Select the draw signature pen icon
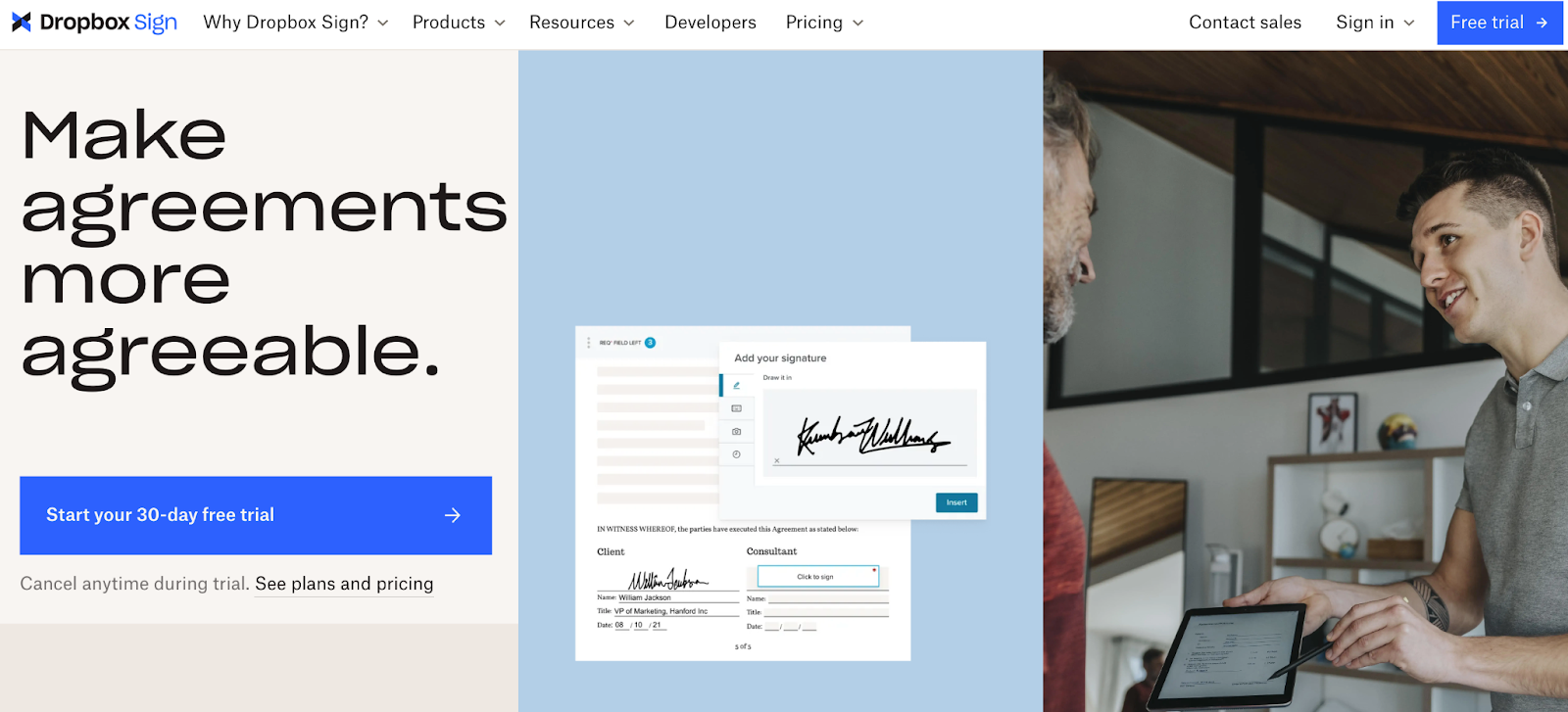The width and height of the screenshot is (1568, 712). [736, 385]
